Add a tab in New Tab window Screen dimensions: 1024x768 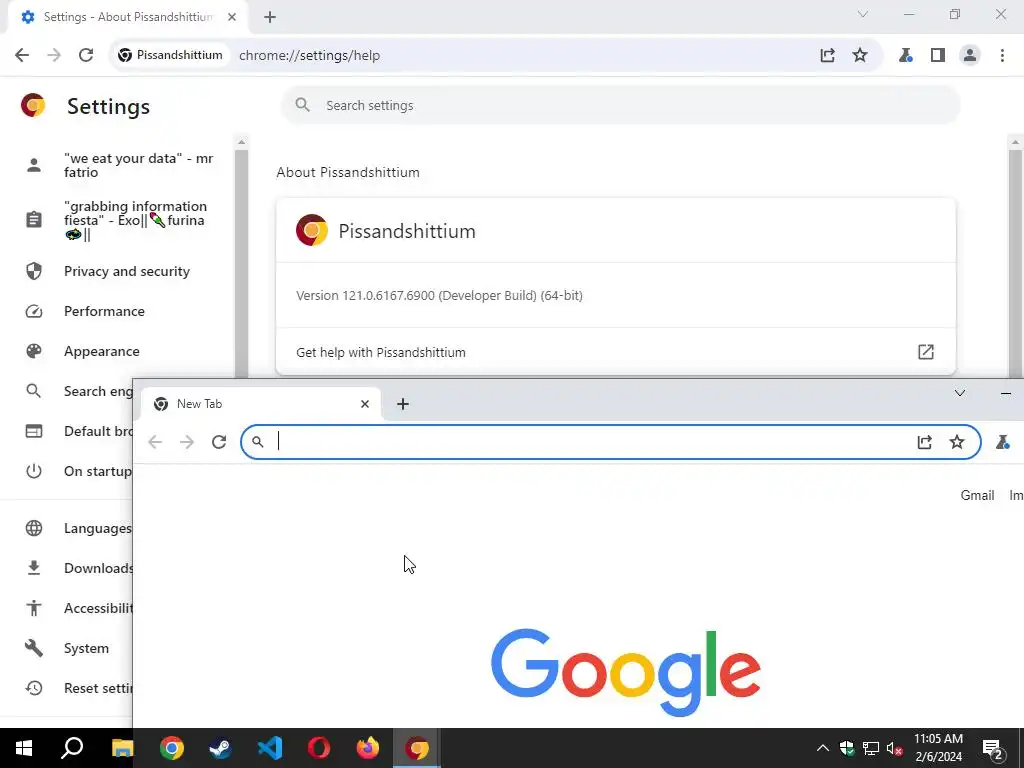point(403,404)
